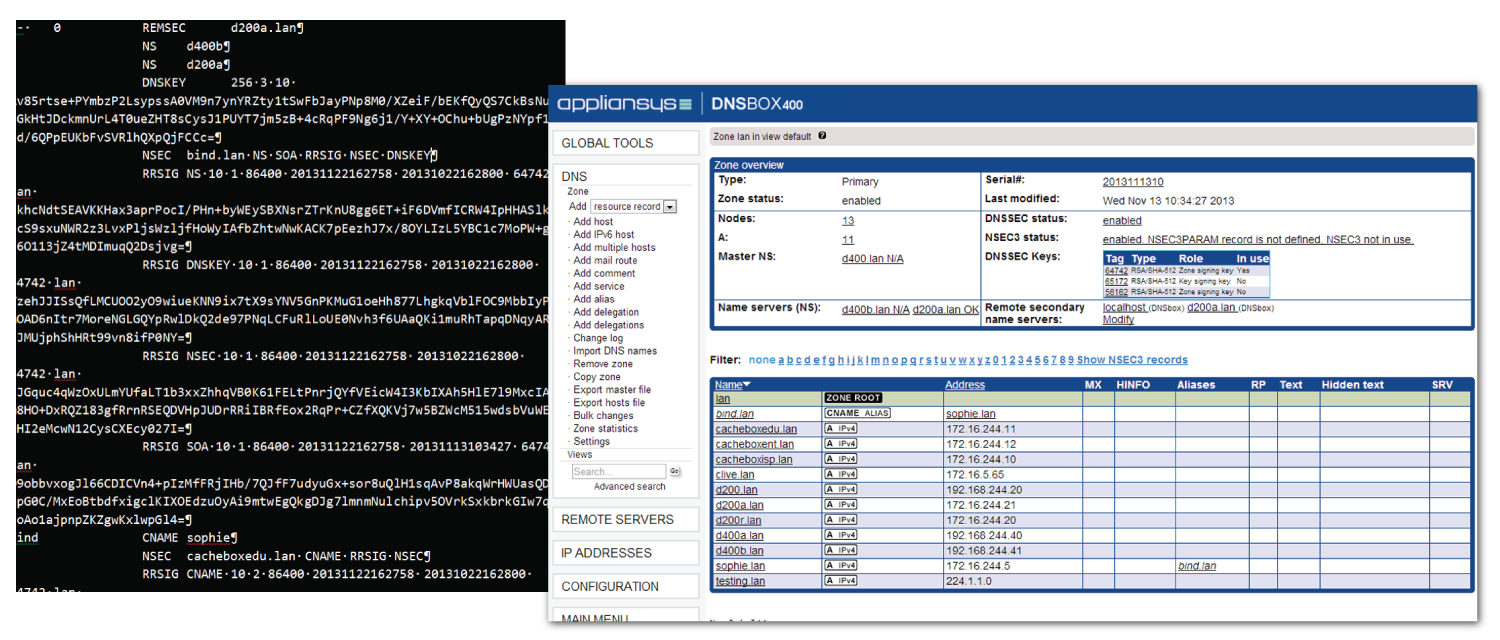Click localhost remote secondary server link
Image resolution: width=1500 pixels, height=640 pixels.
coord(1125,308)
